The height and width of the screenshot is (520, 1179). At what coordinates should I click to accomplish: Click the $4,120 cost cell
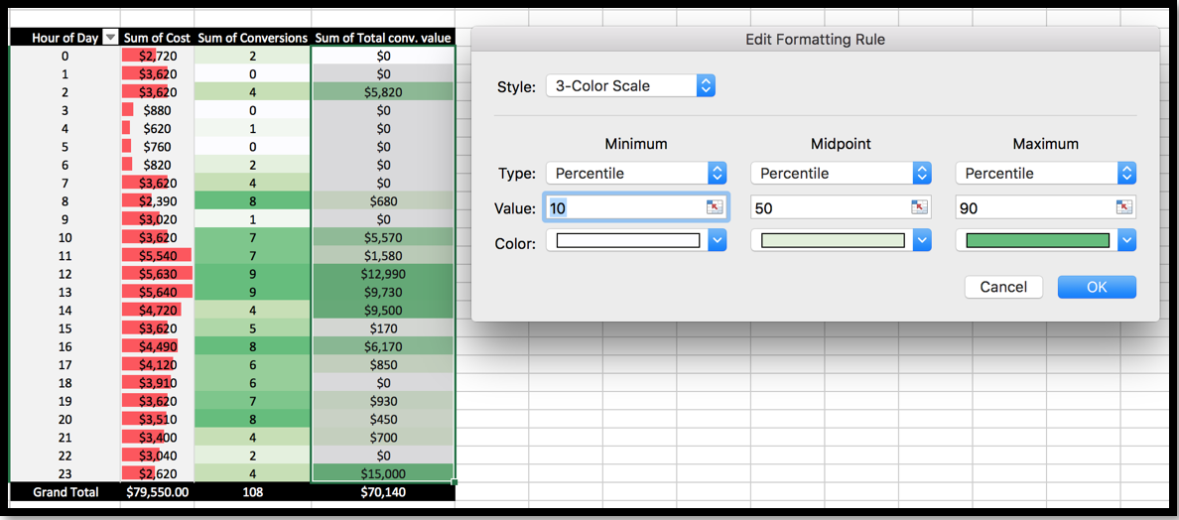157,364
